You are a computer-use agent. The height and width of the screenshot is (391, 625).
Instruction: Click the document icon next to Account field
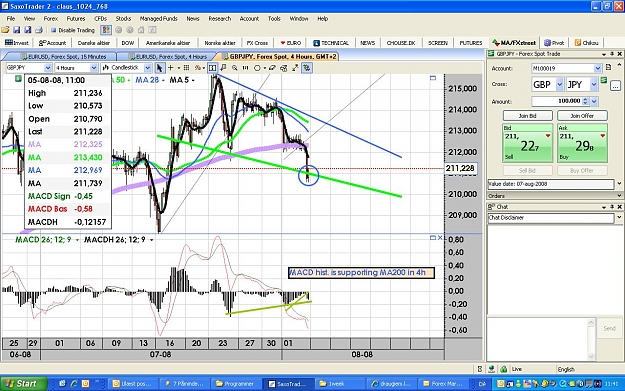[x=608, y=67]
